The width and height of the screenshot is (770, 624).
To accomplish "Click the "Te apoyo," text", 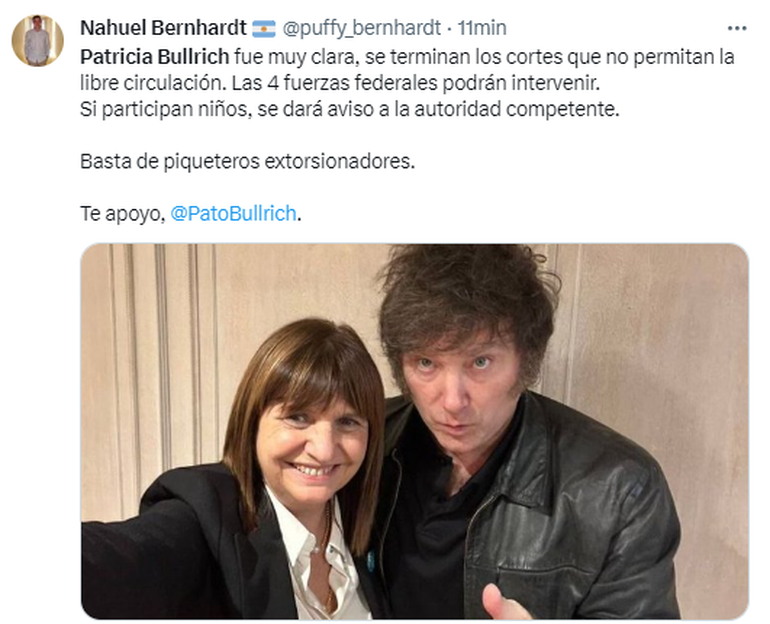I will click(121, 213).
